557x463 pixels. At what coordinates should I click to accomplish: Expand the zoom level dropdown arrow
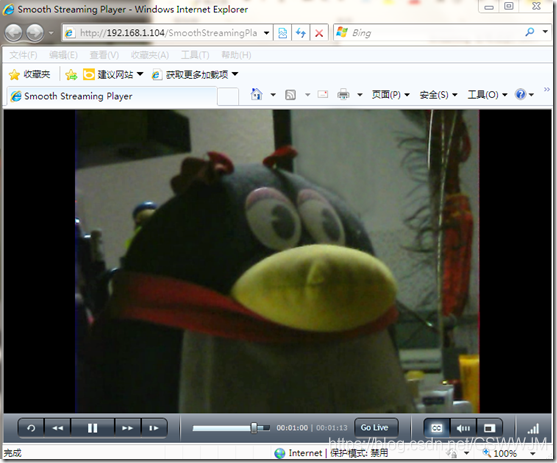532,453
